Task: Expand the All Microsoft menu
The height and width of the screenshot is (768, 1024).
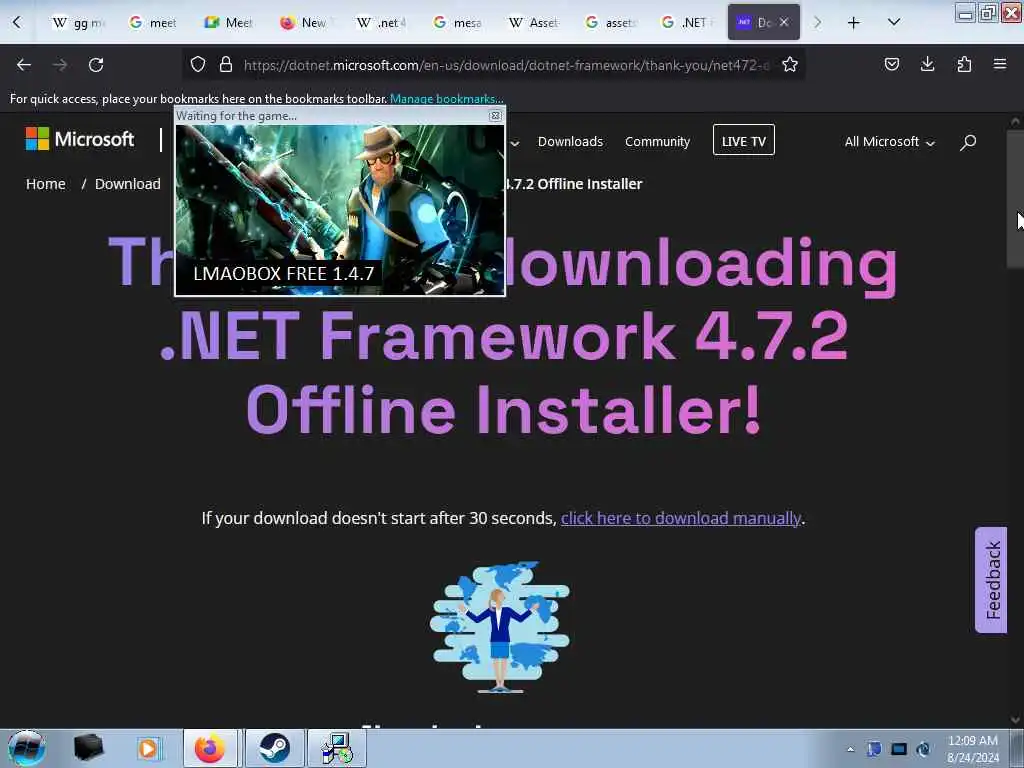Action: click(889, 142)
